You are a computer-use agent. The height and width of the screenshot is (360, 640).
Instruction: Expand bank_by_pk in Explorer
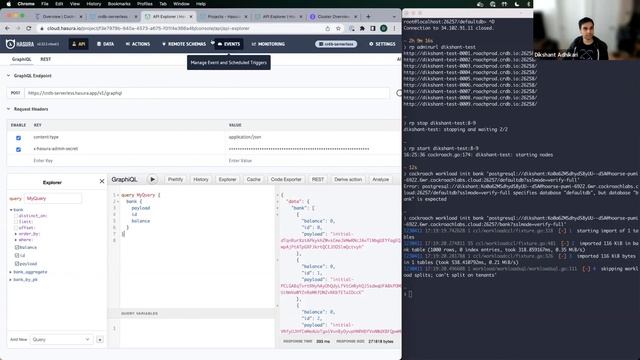pos(11,280)
